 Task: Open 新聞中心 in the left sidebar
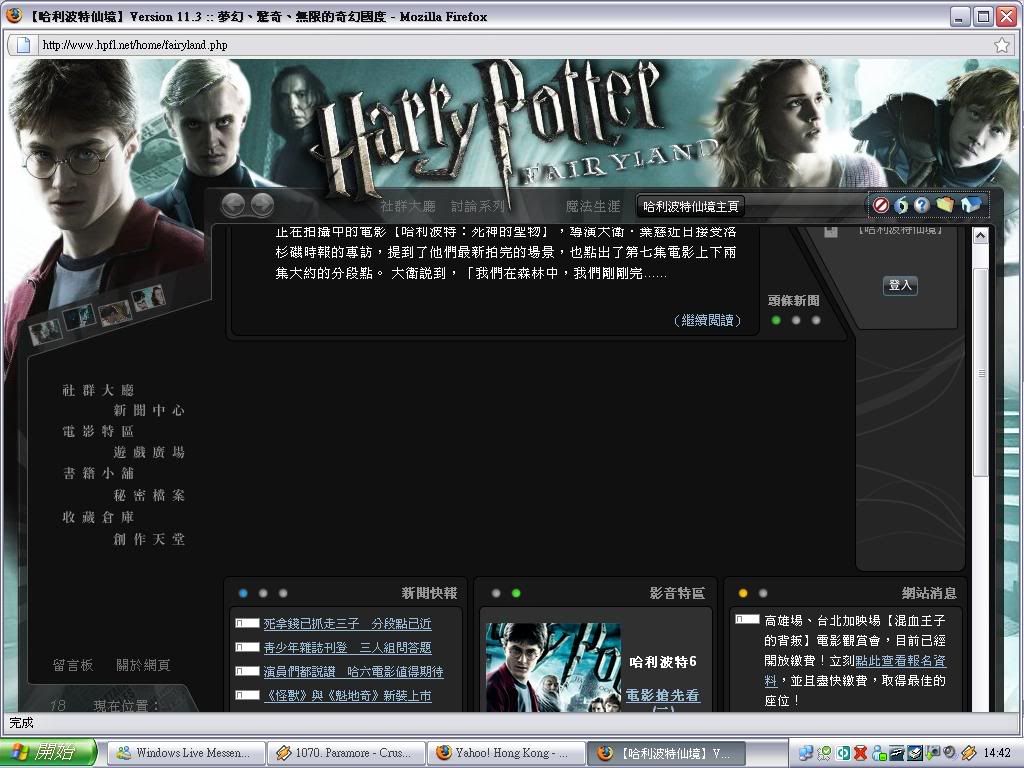pos(149,410)
